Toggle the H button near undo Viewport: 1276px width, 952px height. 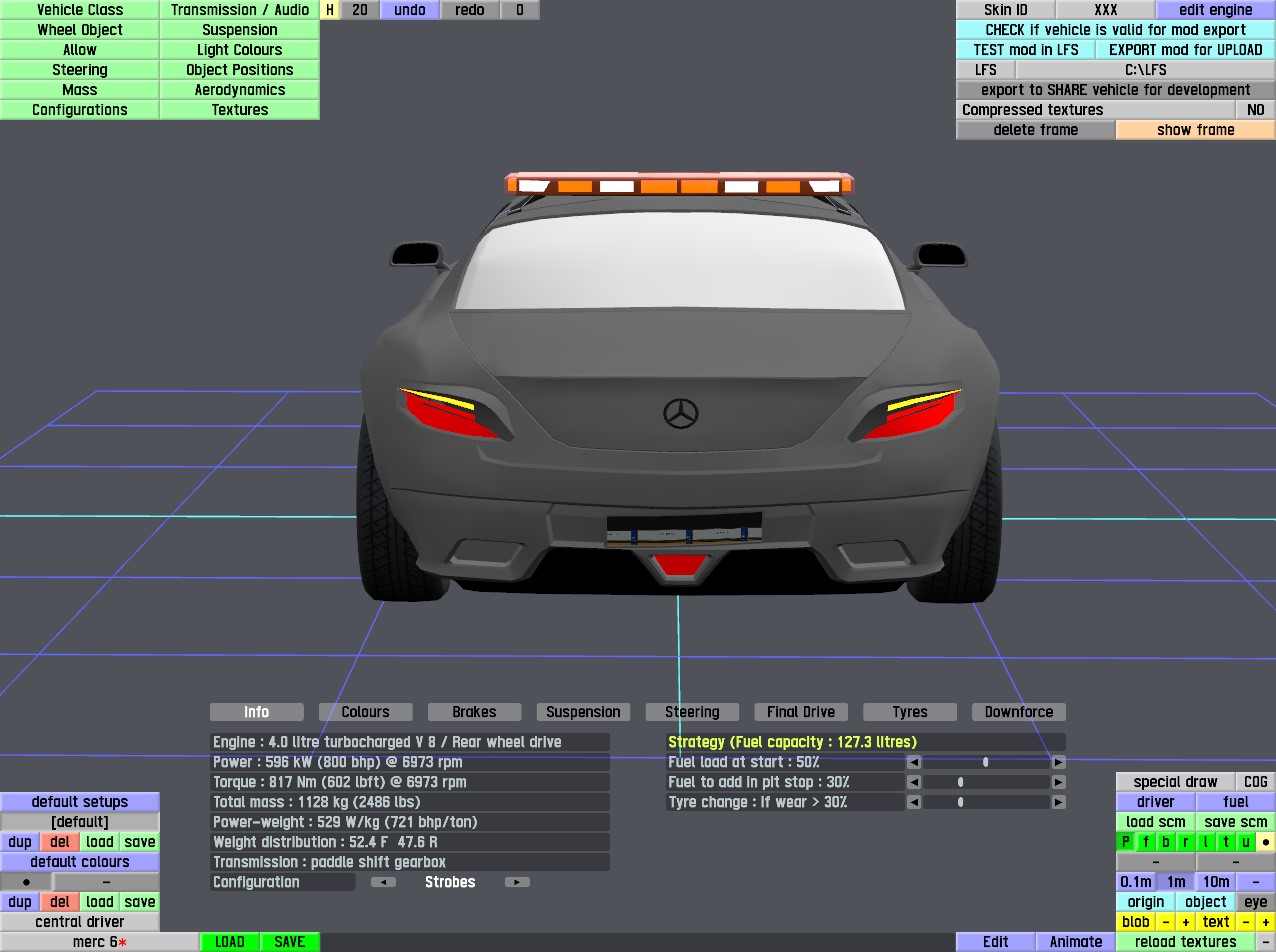coord(330,10)
